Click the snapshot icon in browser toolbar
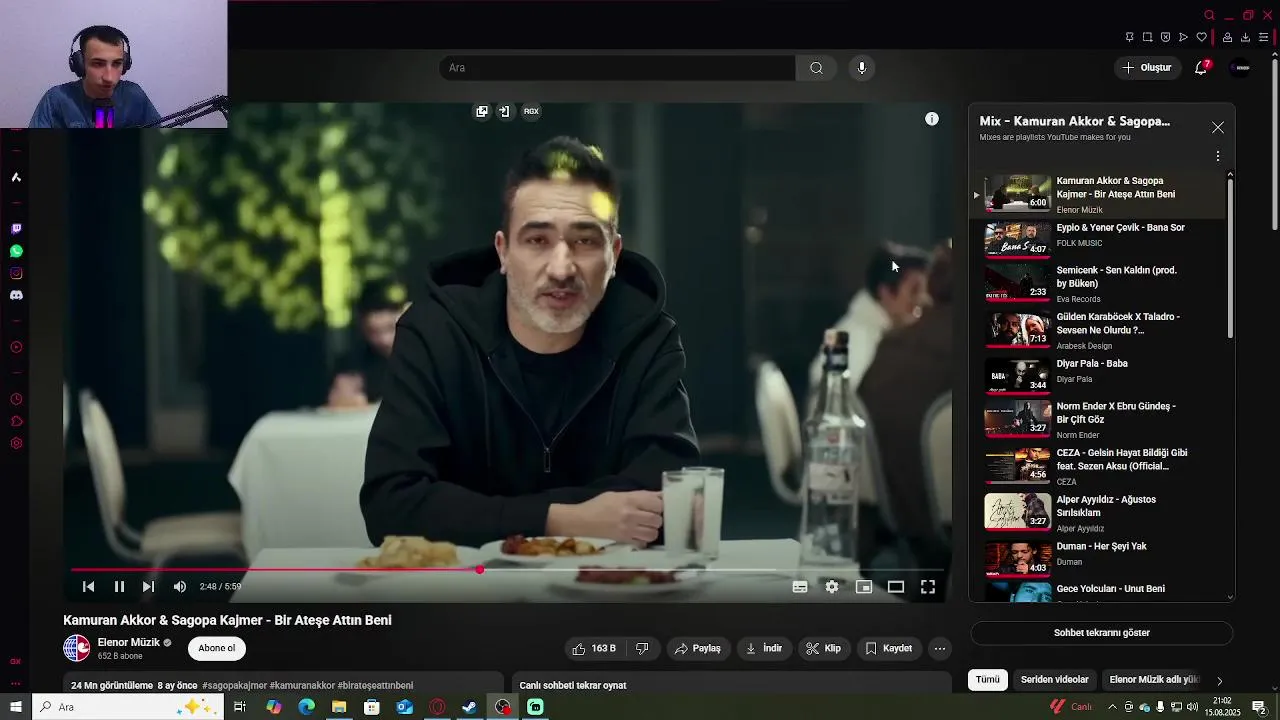 click(x=1147, y=37)
